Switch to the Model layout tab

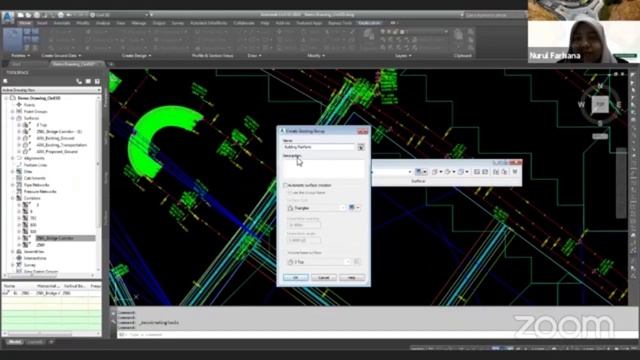[x=15, y=342]
